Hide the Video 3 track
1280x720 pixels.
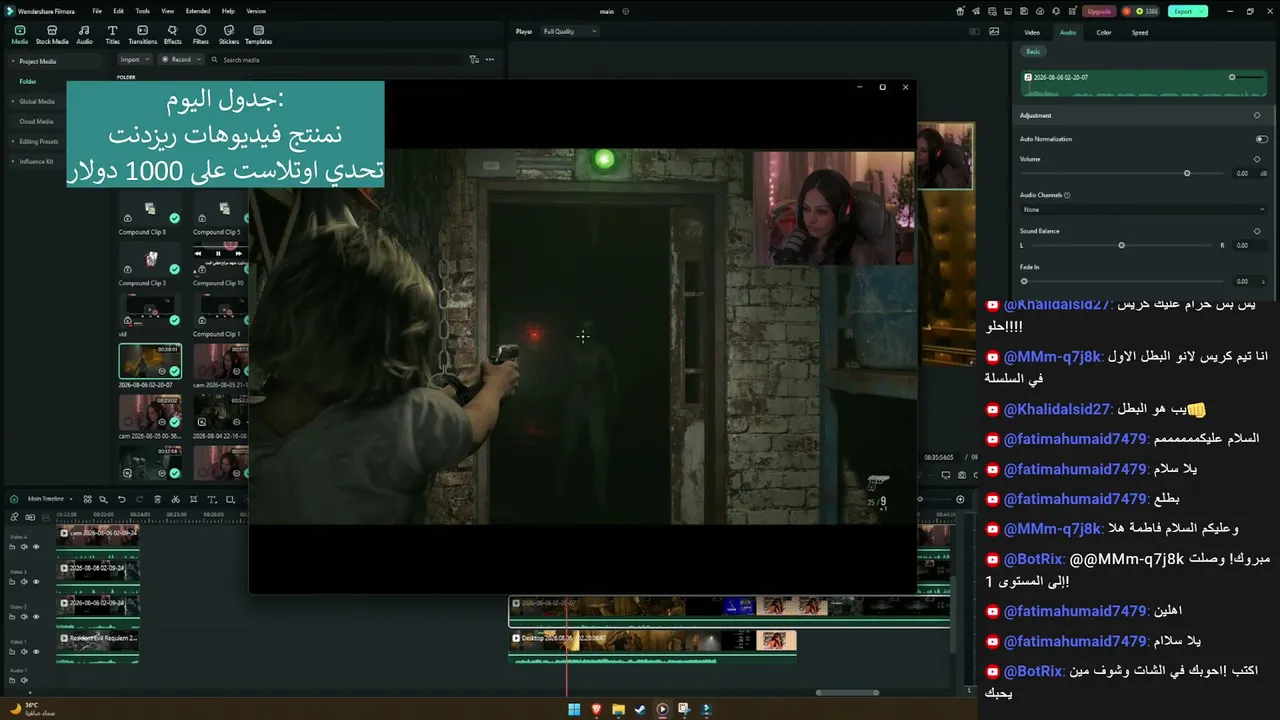tap(36, 582)
